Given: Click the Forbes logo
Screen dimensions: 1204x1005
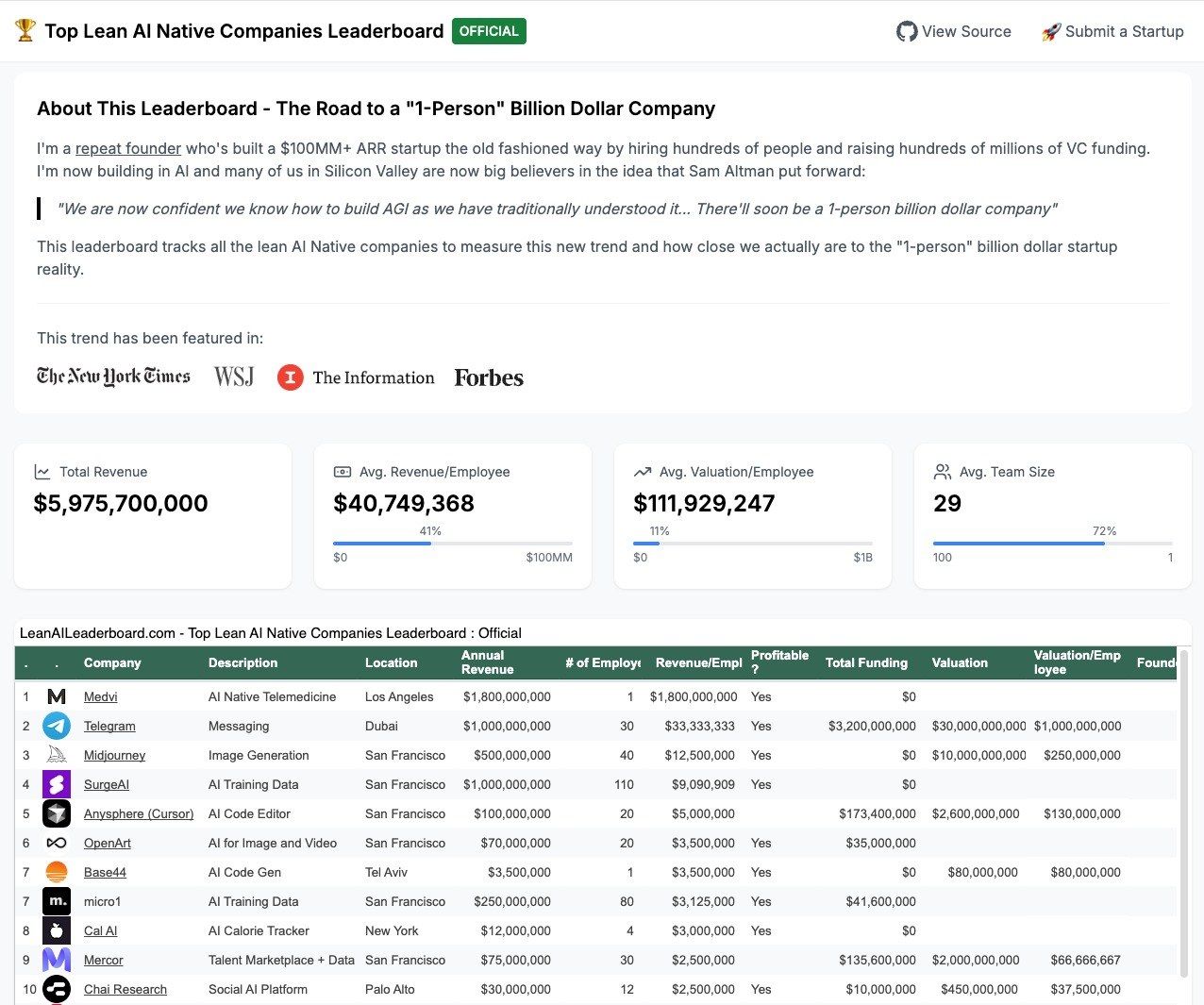Looking at the screenshot, I should coord(489,377).
